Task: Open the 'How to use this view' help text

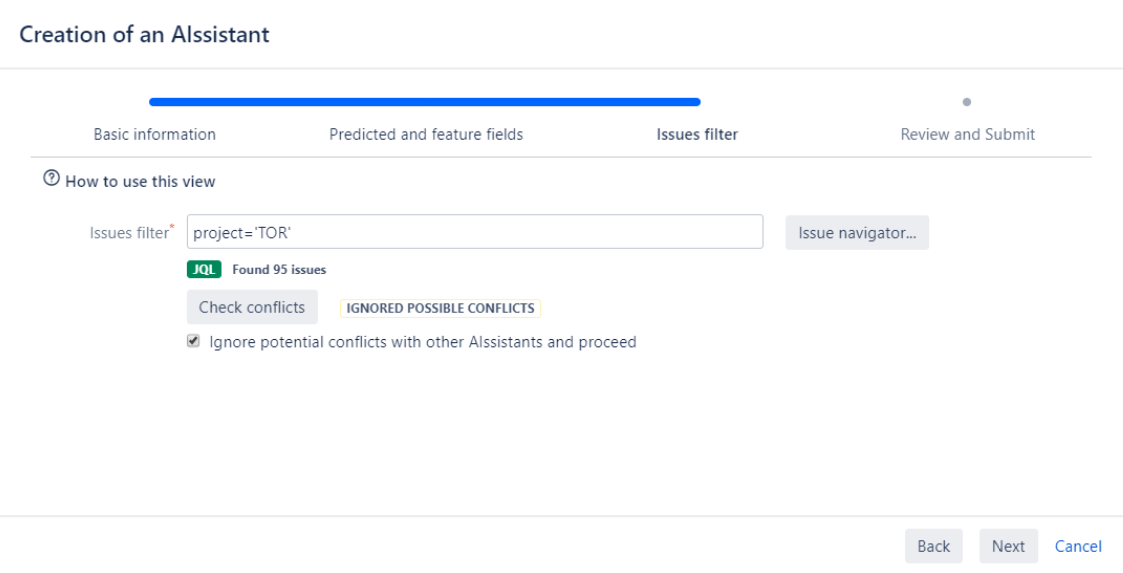Action: pyautogui.click(x=140, y=182)
